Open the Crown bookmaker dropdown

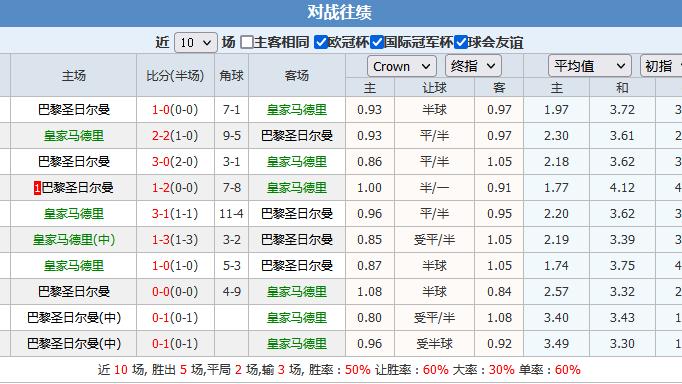click(x=402, y=67)
